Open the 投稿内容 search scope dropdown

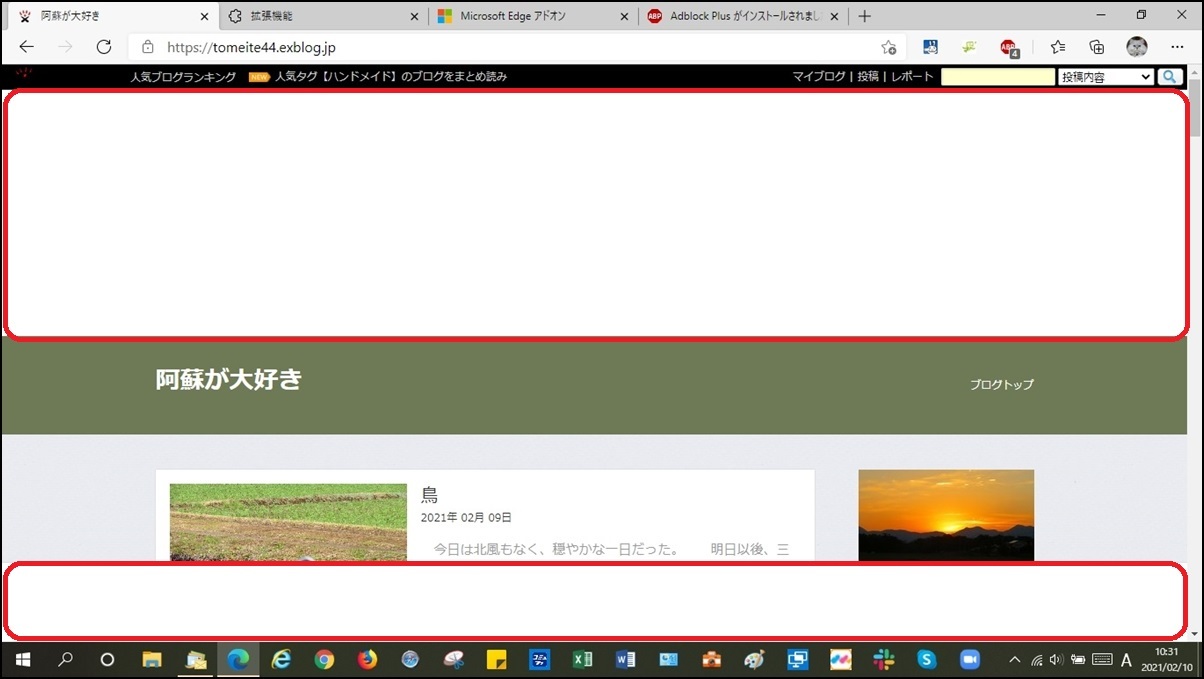coord(1105,76)
